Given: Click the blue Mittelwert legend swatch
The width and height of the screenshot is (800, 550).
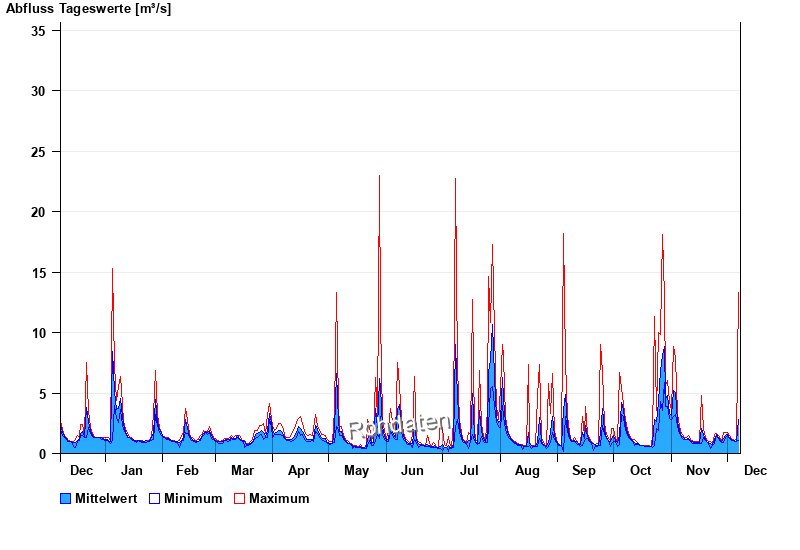Looking at the screenshot, I should [x=66, y=498].
